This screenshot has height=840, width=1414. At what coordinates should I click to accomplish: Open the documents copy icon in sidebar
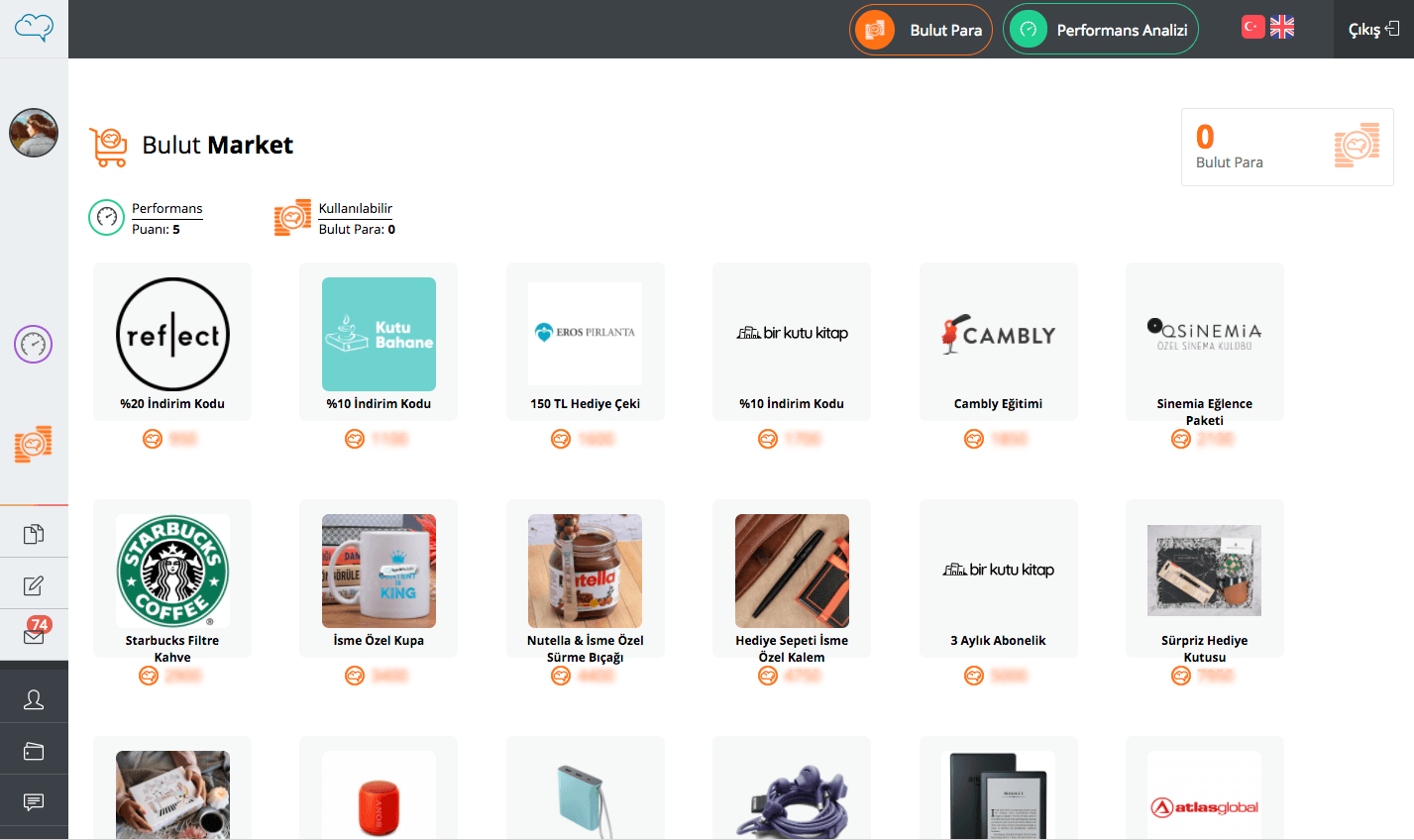pos(34,534)
